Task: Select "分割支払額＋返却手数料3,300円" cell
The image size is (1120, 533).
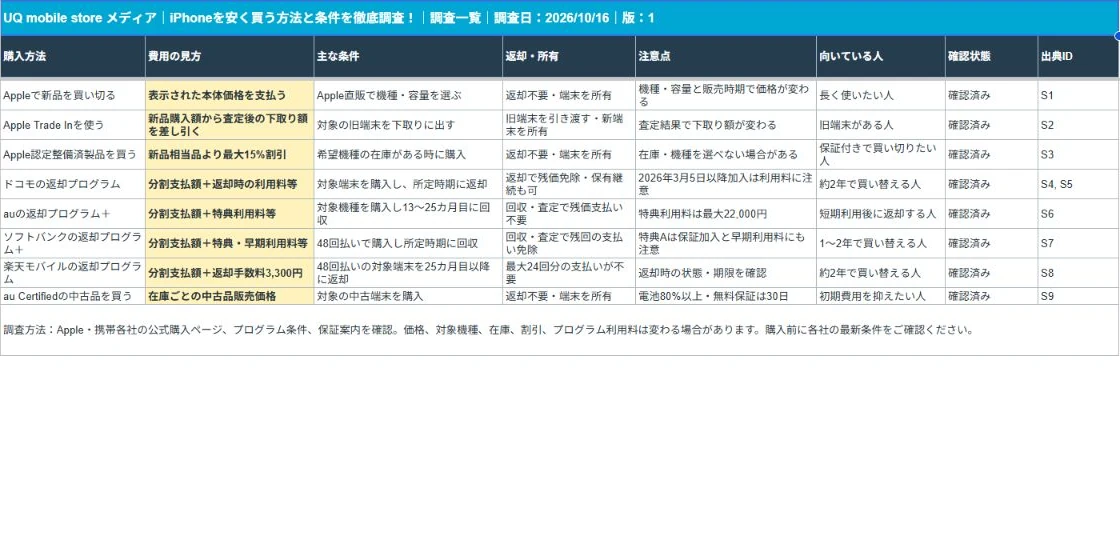Action: (x=229, y=273)
